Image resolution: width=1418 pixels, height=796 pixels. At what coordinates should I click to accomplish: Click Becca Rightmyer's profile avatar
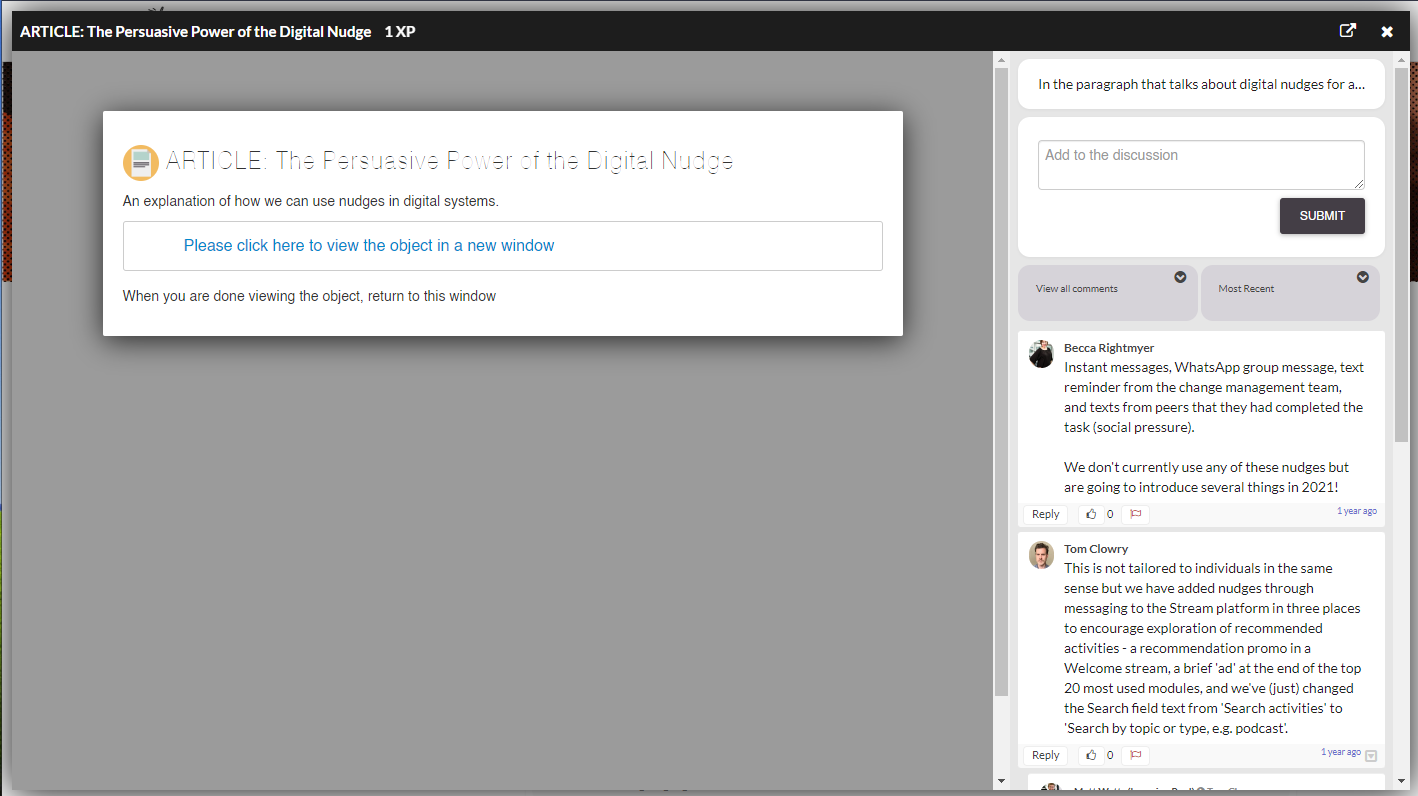1041,354
